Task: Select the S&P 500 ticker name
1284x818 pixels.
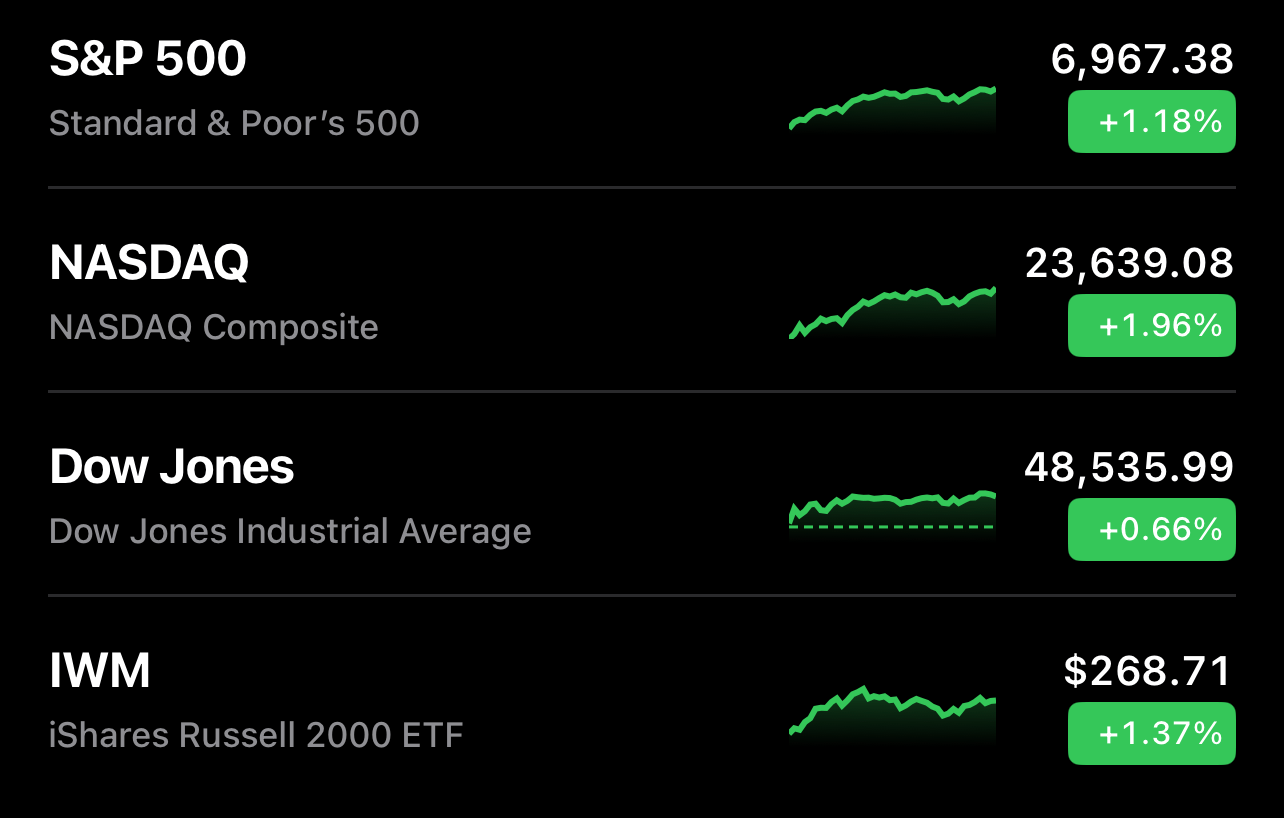Action: [x=148, y=60]
